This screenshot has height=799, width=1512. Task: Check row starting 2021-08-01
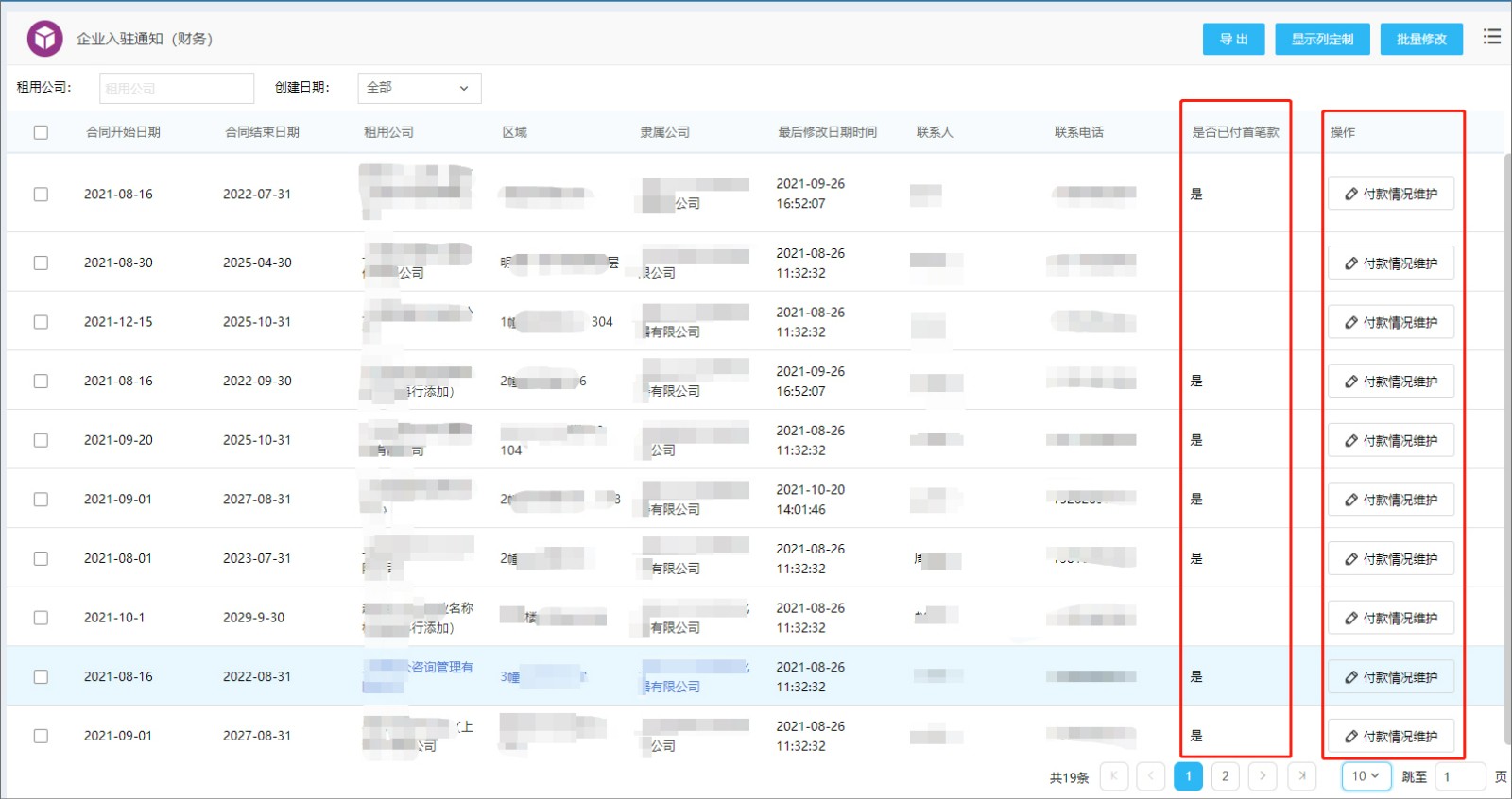41,558
